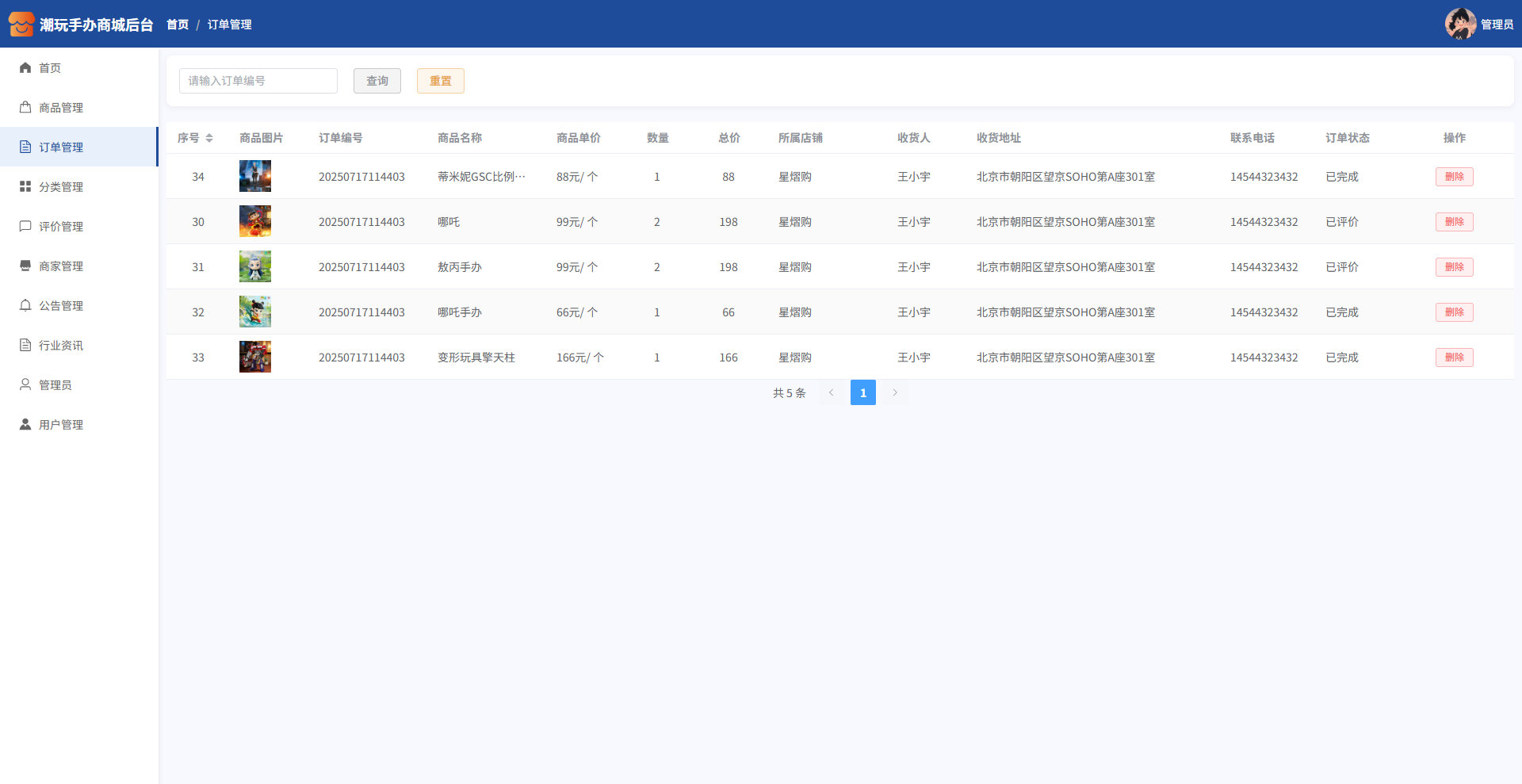The height and width of the screenshot is (784, 1522).
Task: Focus the order number search field
Action: (258, 81)
